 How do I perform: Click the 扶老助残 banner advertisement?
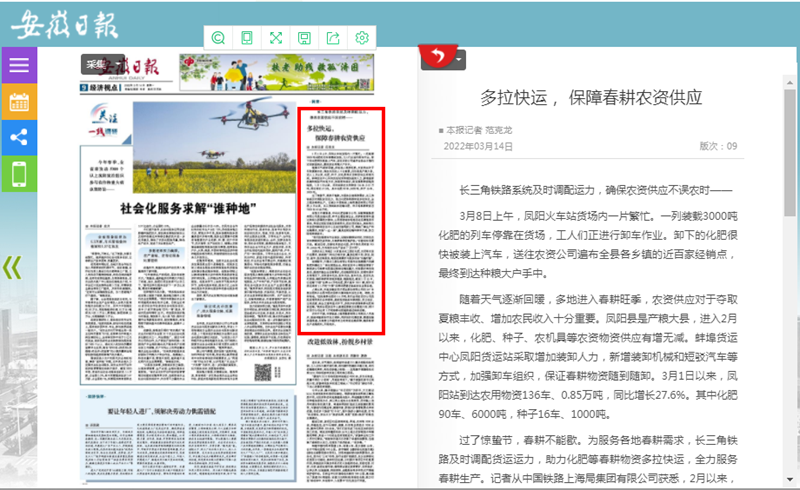[x=277, y=72]
